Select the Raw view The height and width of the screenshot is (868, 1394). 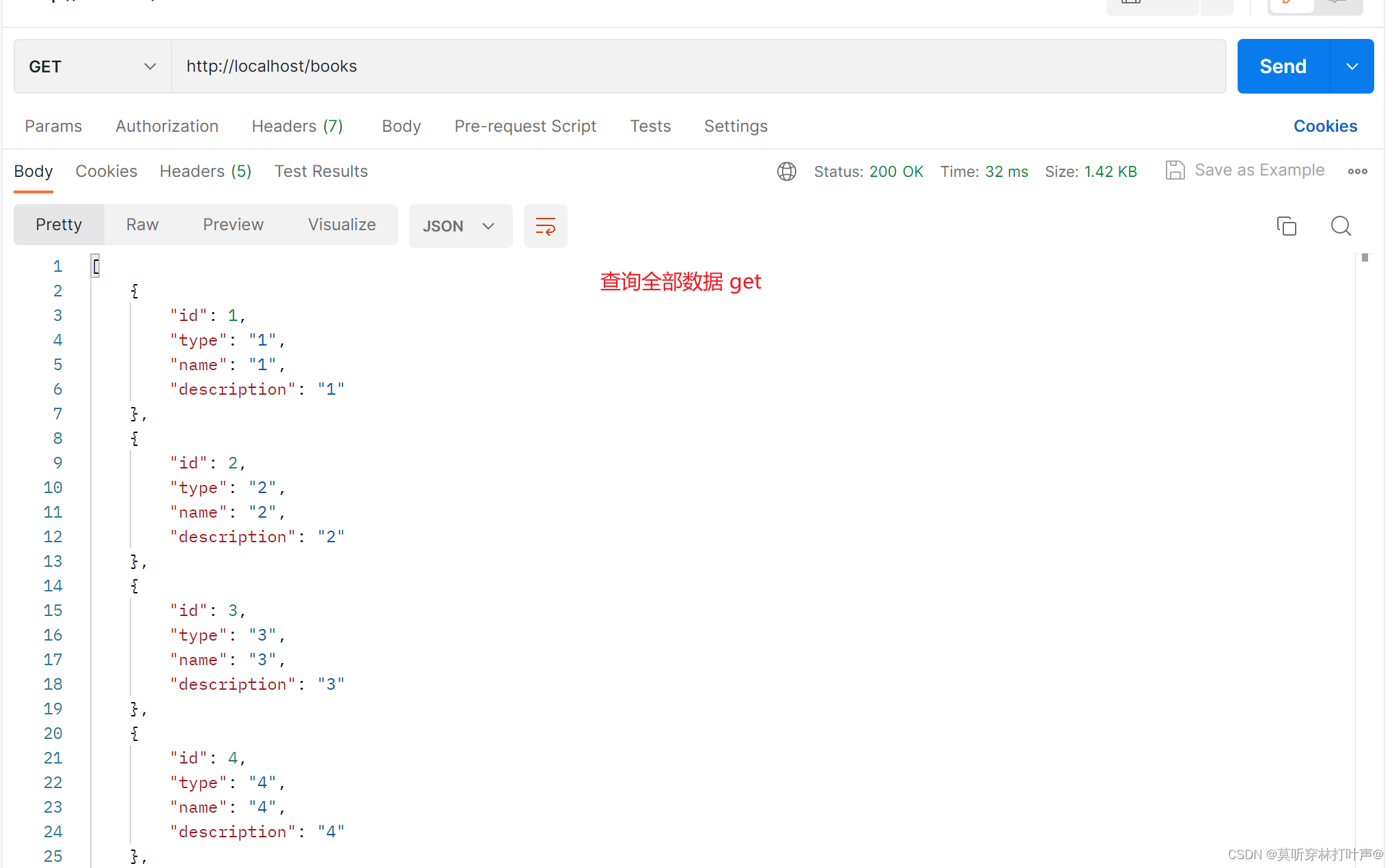142,225
